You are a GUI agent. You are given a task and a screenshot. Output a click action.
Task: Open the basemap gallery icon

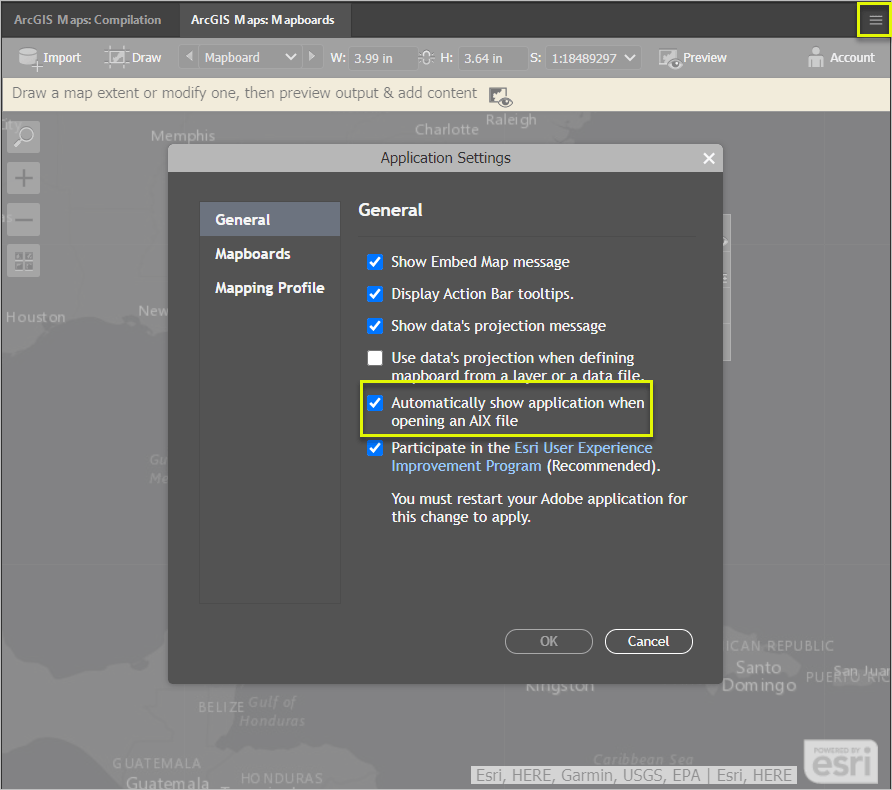(x=22, y=260)
